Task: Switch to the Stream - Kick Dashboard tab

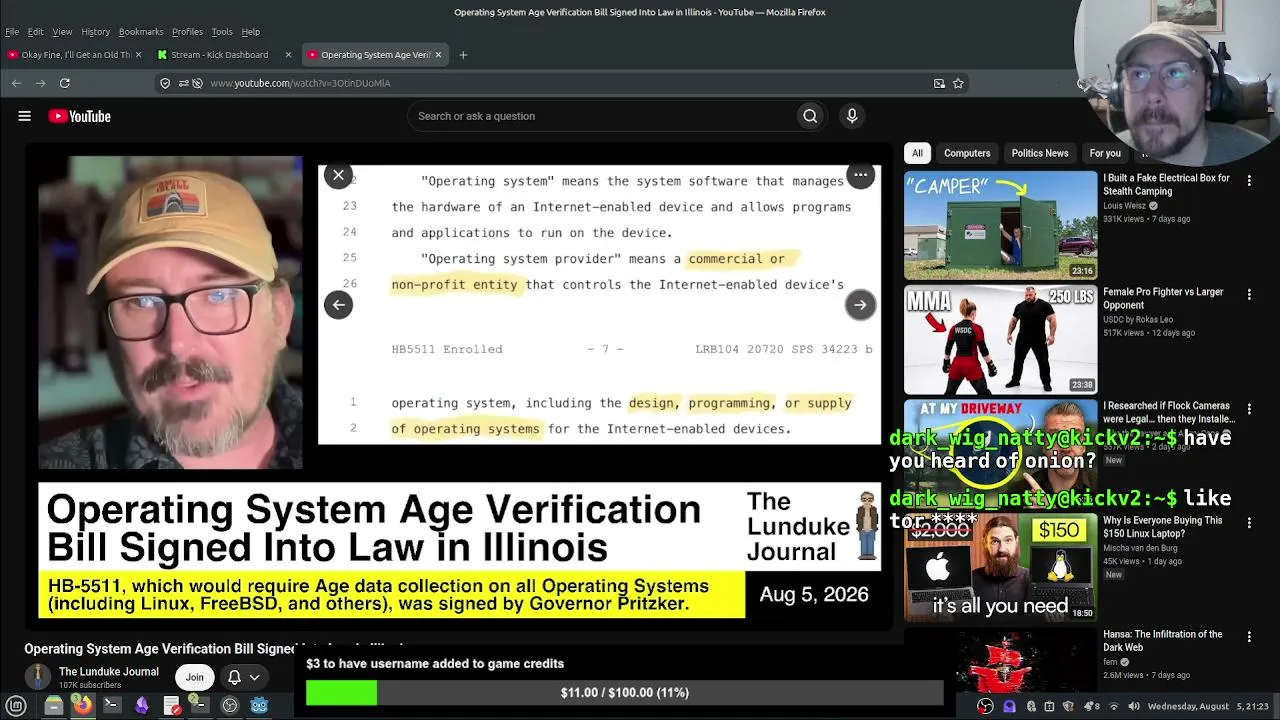Action: click(225, 55)
